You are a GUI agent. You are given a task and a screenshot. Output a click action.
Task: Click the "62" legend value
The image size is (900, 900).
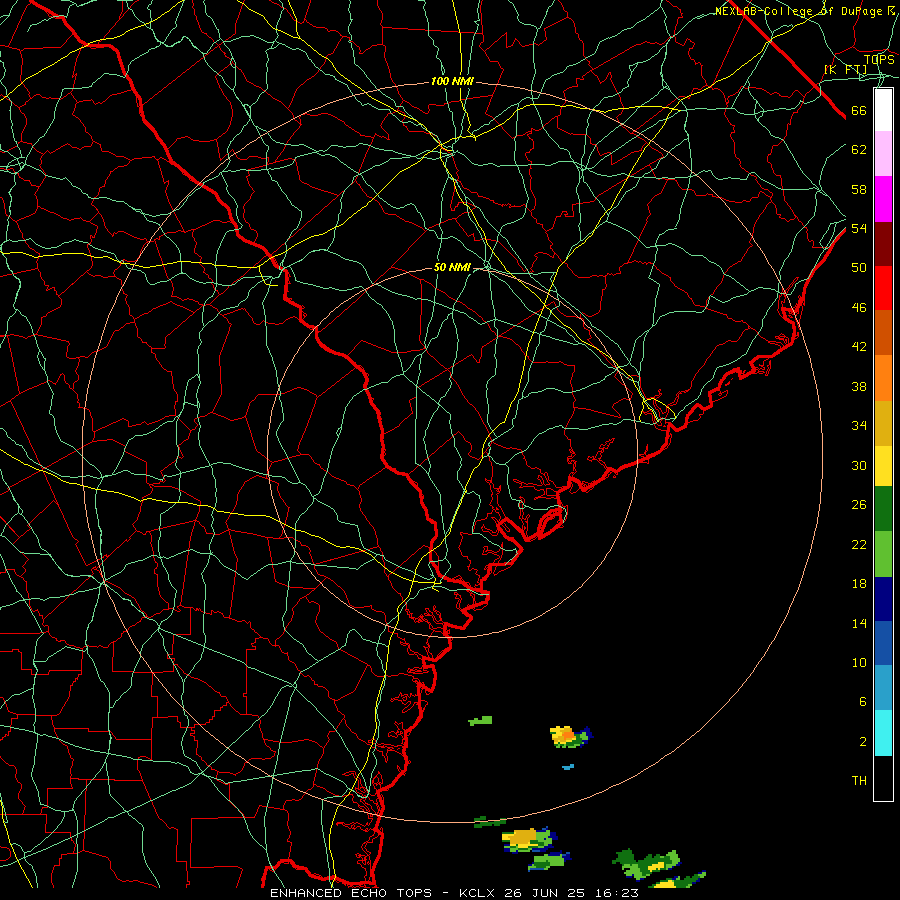tap(859, 150)
